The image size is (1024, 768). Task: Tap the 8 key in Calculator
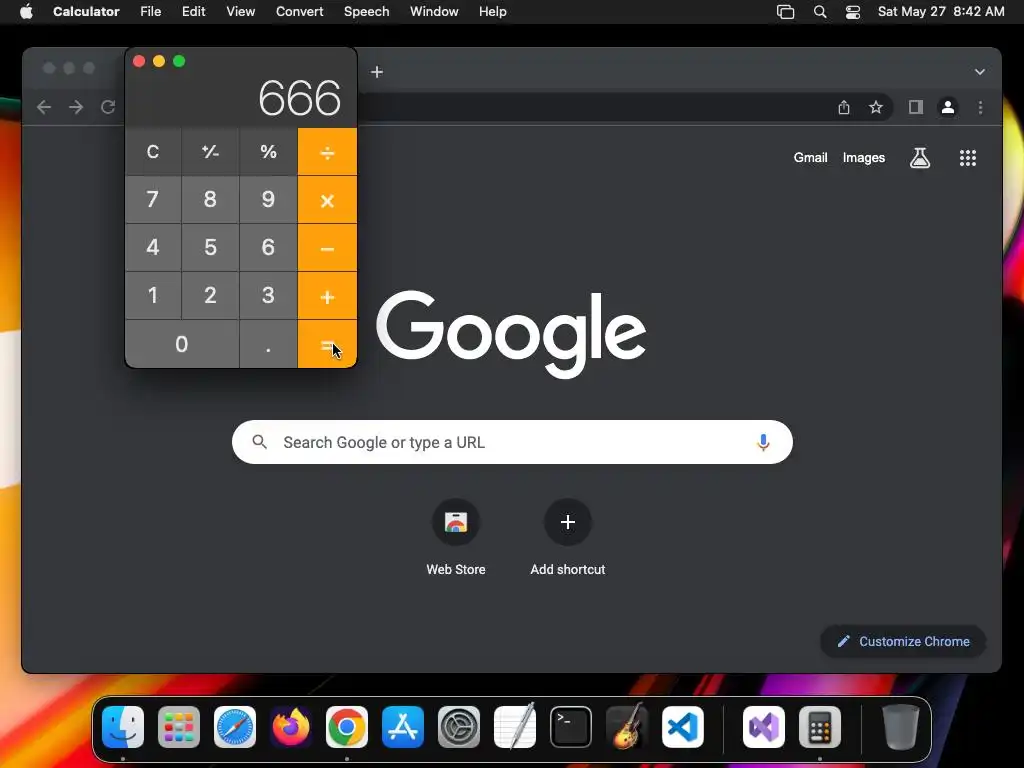[210, 200]
